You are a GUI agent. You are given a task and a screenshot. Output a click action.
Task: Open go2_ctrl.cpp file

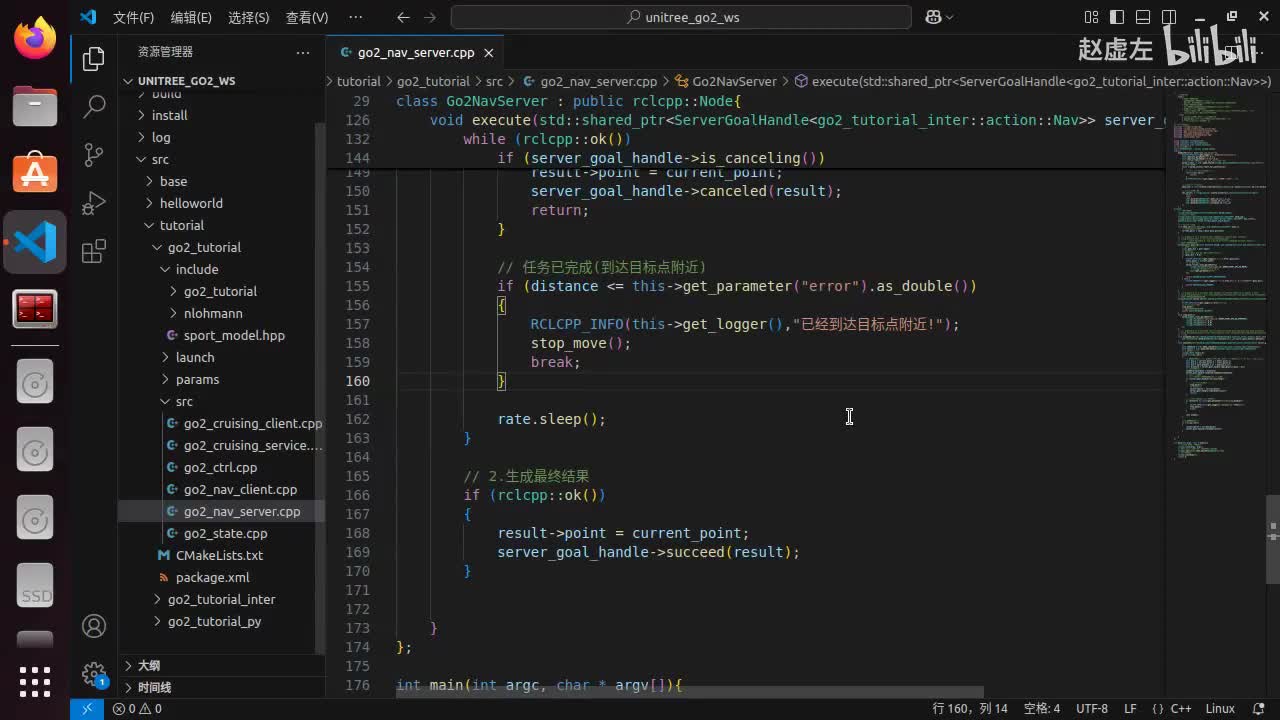pyautogui.click(x=221, y=467)
